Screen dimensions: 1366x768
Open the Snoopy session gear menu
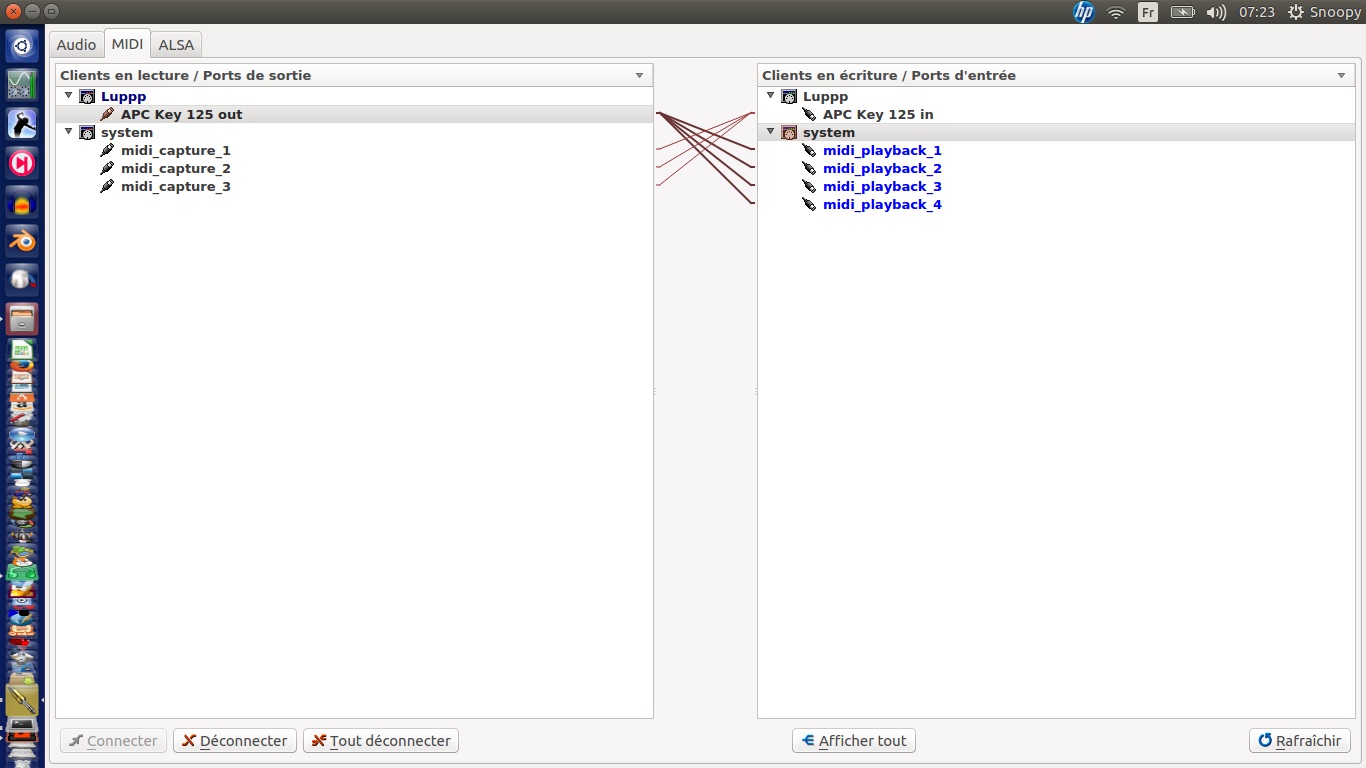coord(1324,12)
